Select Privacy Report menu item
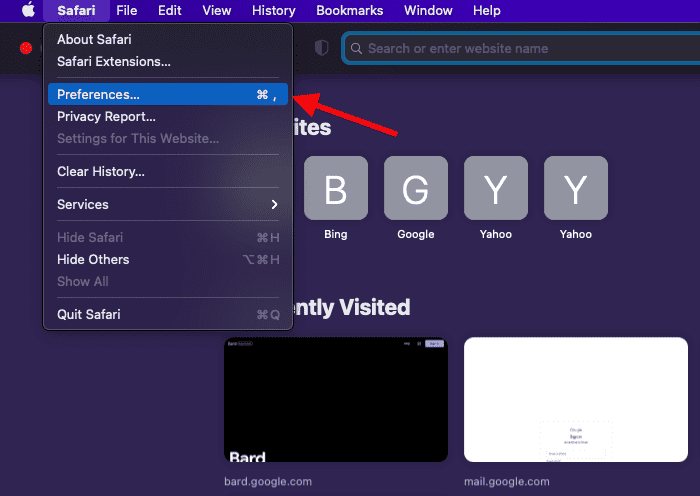This screenshot has height=496, width=700. click(x=106, y=117)
